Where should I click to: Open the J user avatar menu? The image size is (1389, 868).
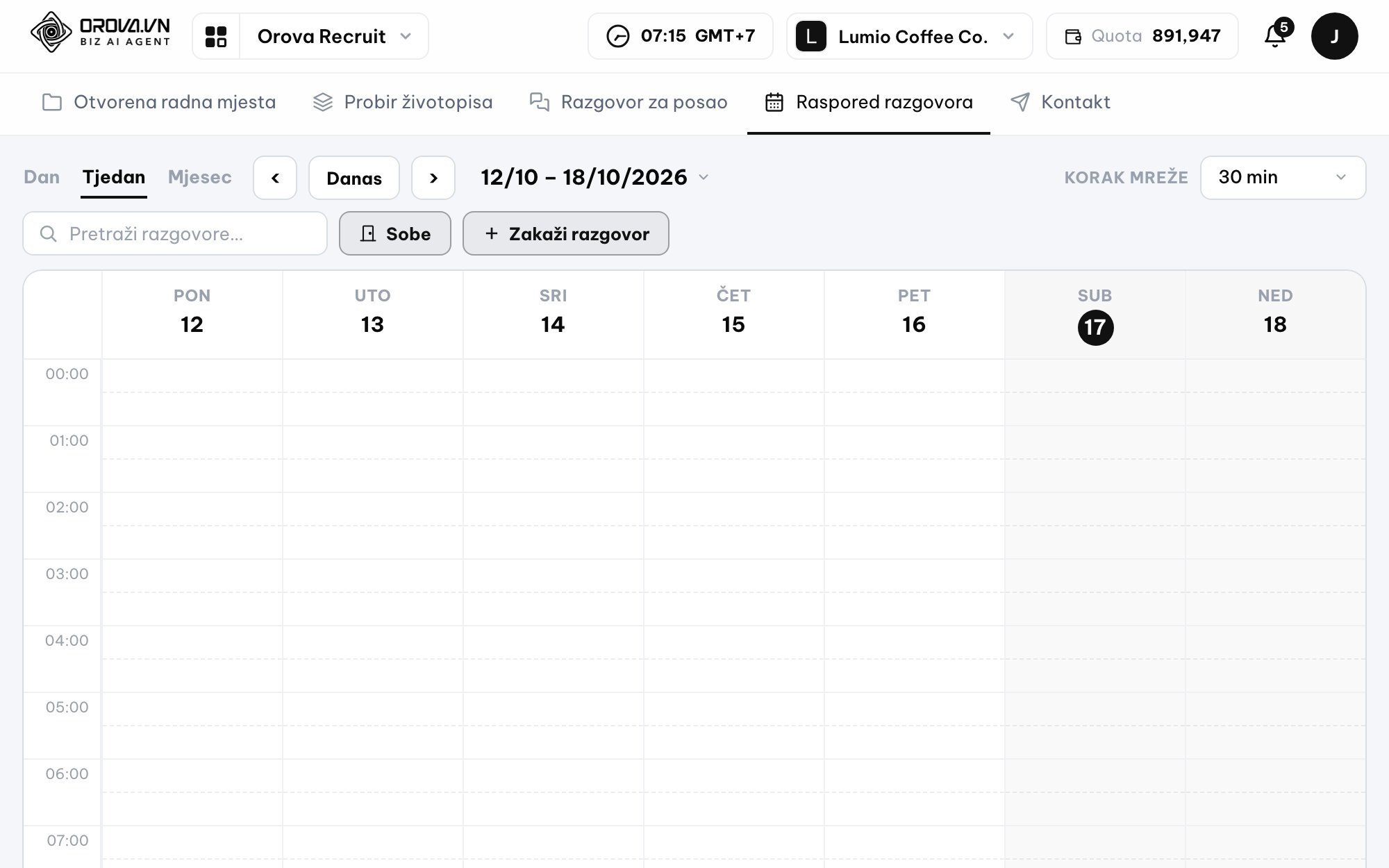coord(1334,36)
